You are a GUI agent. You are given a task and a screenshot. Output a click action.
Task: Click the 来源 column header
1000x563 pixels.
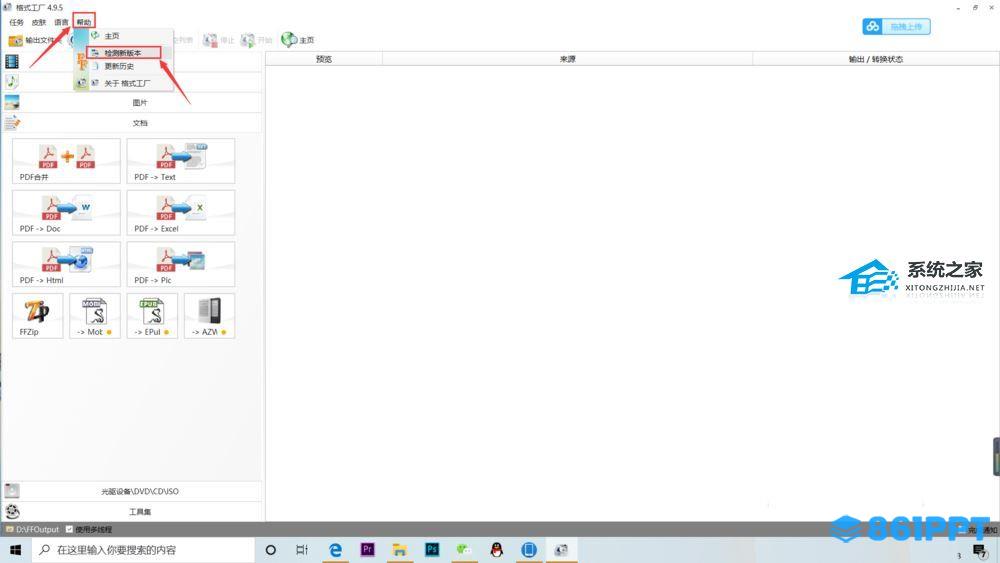pos(568,59)
